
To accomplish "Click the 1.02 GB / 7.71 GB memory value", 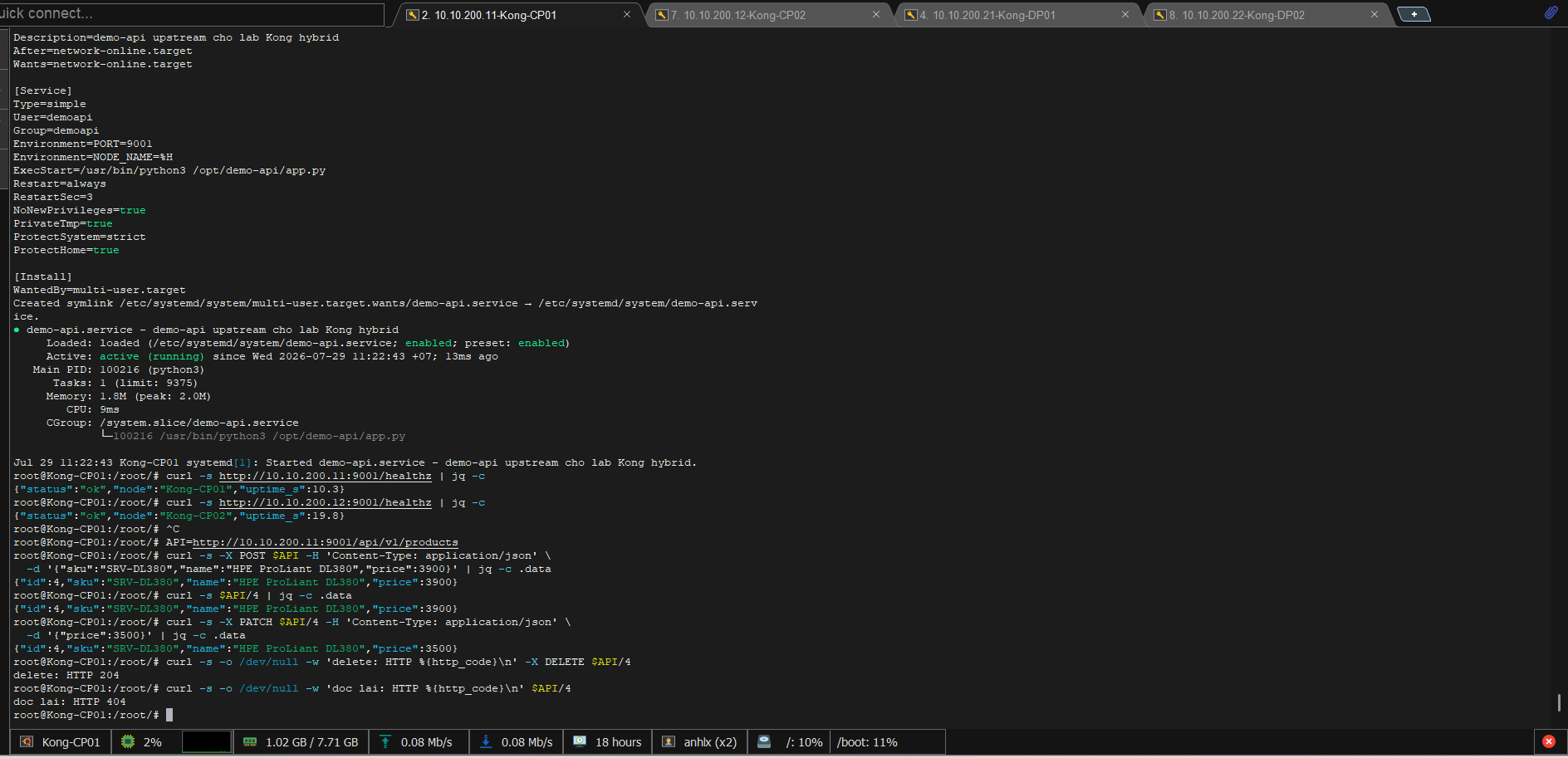I will (x=312, y=742).
